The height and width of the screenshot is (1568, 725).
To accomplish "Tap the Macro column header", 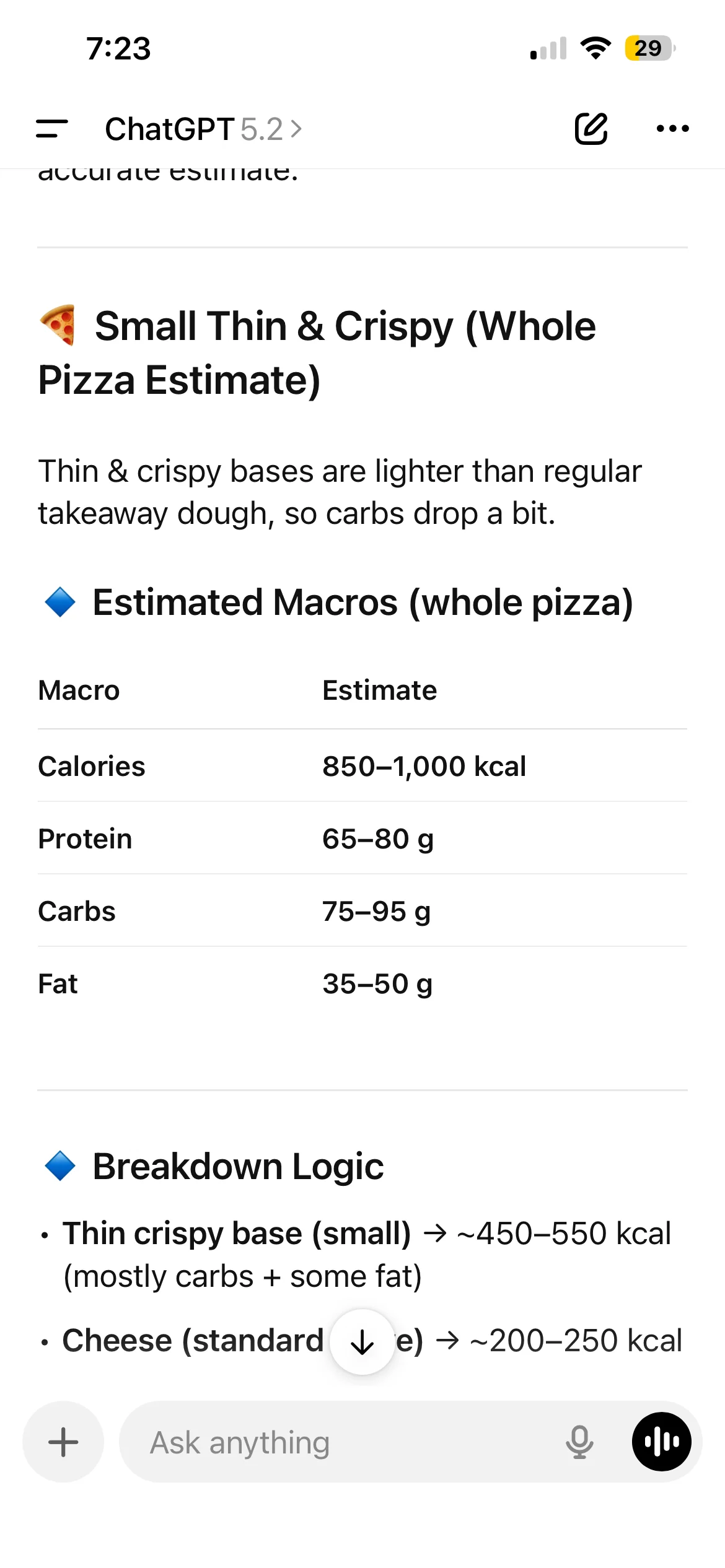I will click(x=79, y=690).
